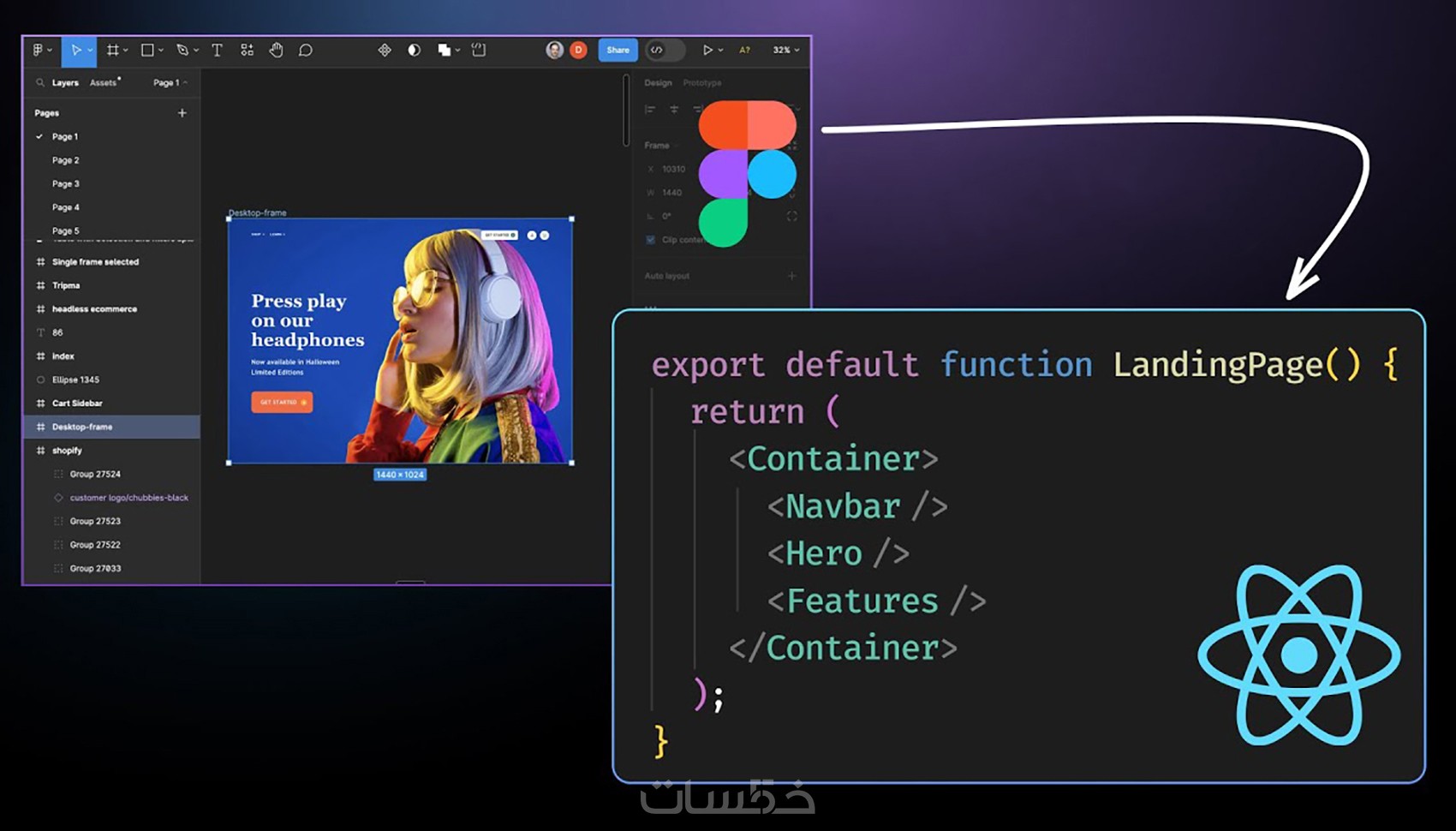
Task: Click the Boolean operations icon
Action: pyautogui.click(x=444, y=51)
